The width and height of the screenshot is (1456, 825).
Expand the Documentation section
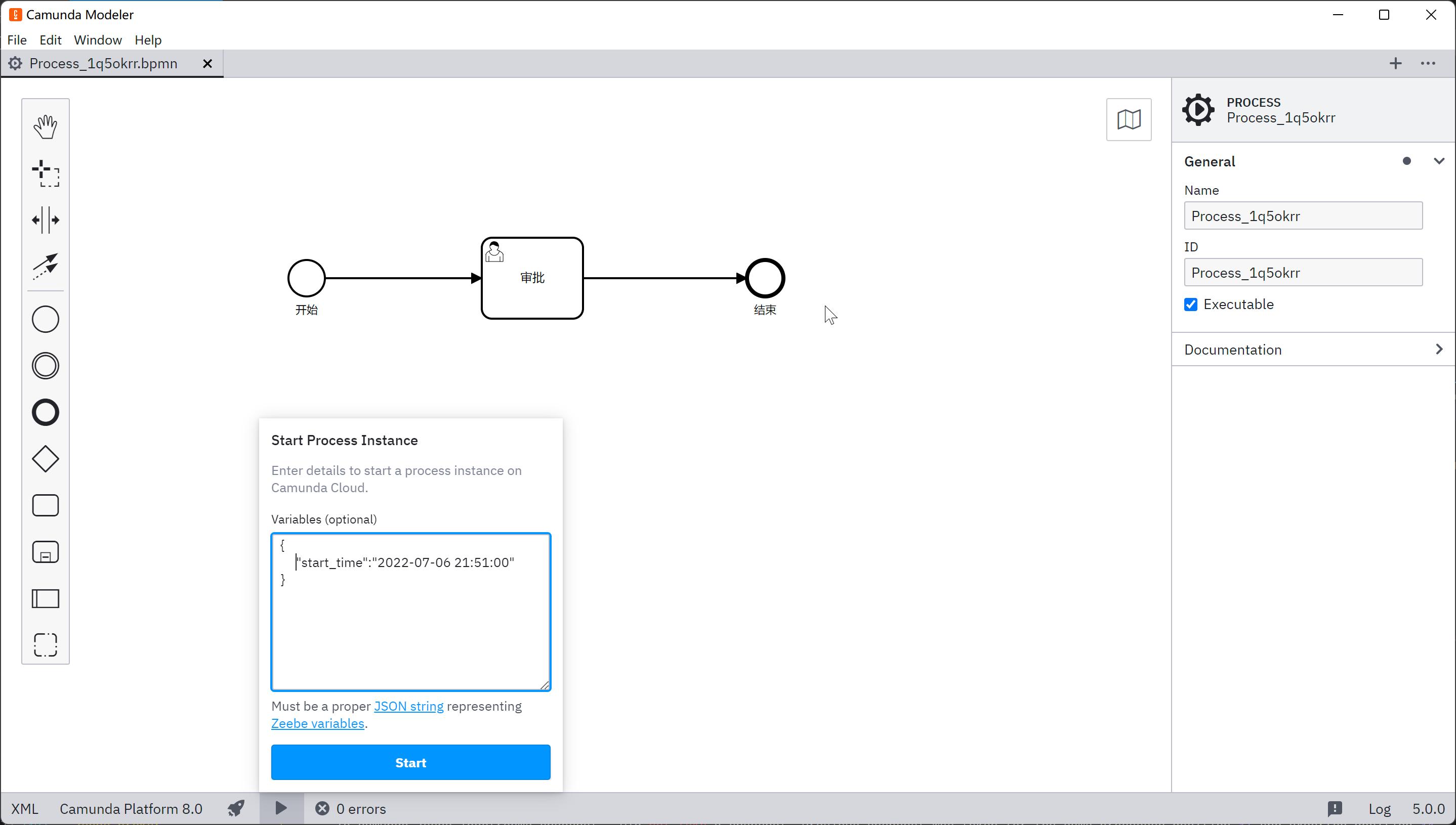coord(1438,350)
